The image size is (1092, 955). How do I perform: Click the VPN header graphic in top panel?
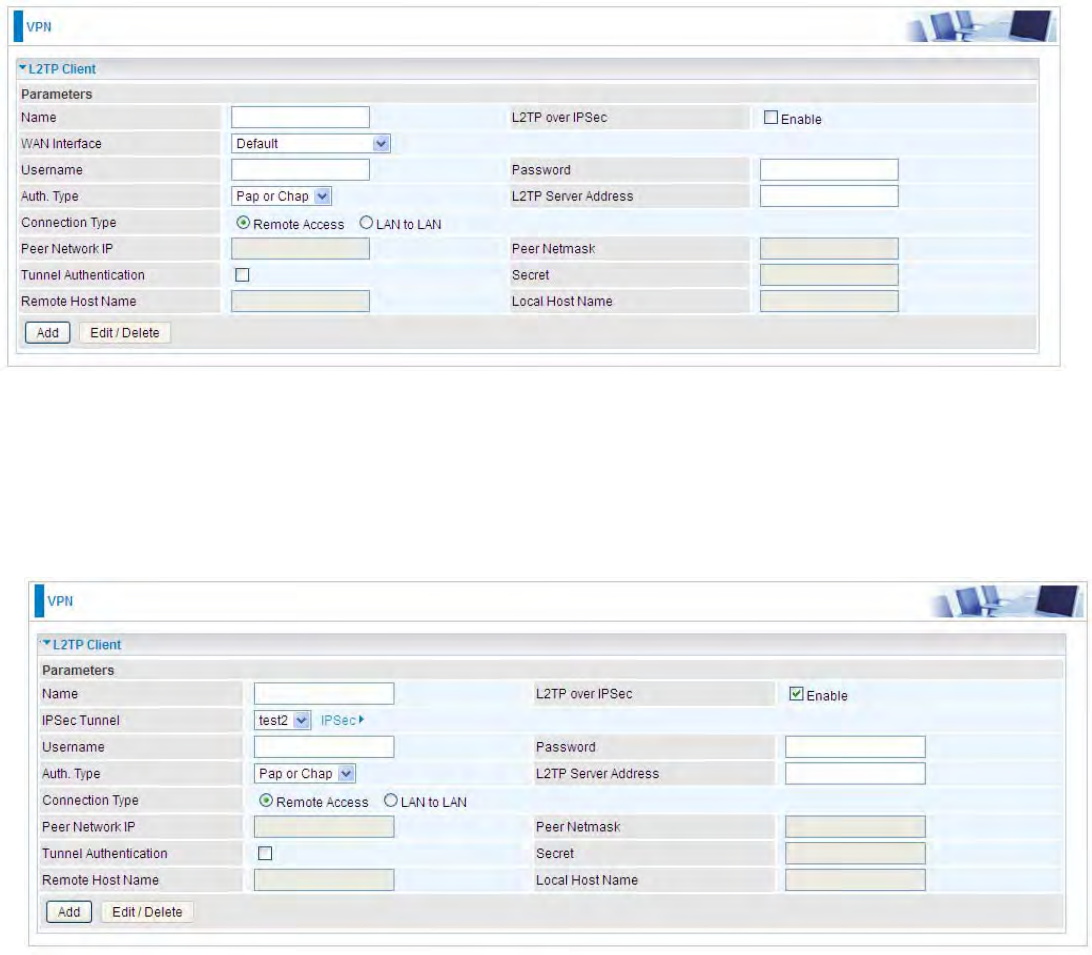pos(980,26)
